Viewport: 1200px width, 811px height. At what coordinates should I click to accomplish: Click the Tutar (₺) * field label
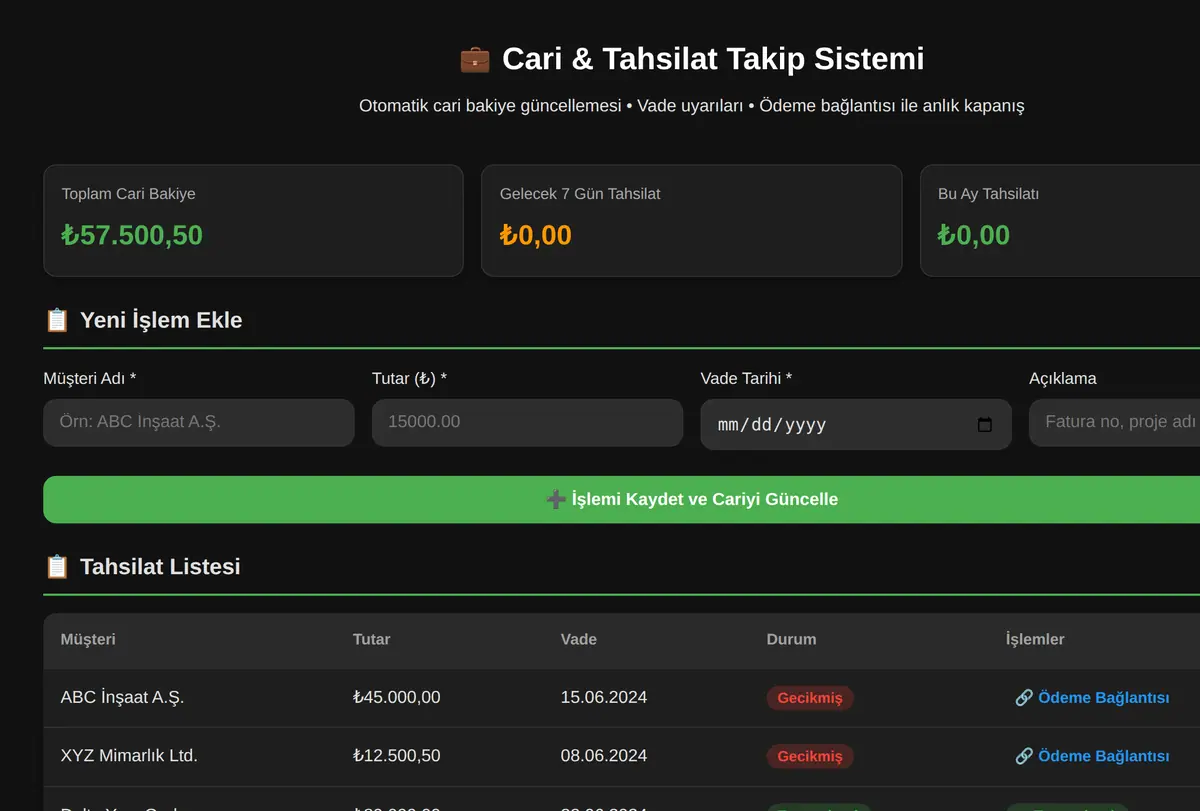coord(409,379)
